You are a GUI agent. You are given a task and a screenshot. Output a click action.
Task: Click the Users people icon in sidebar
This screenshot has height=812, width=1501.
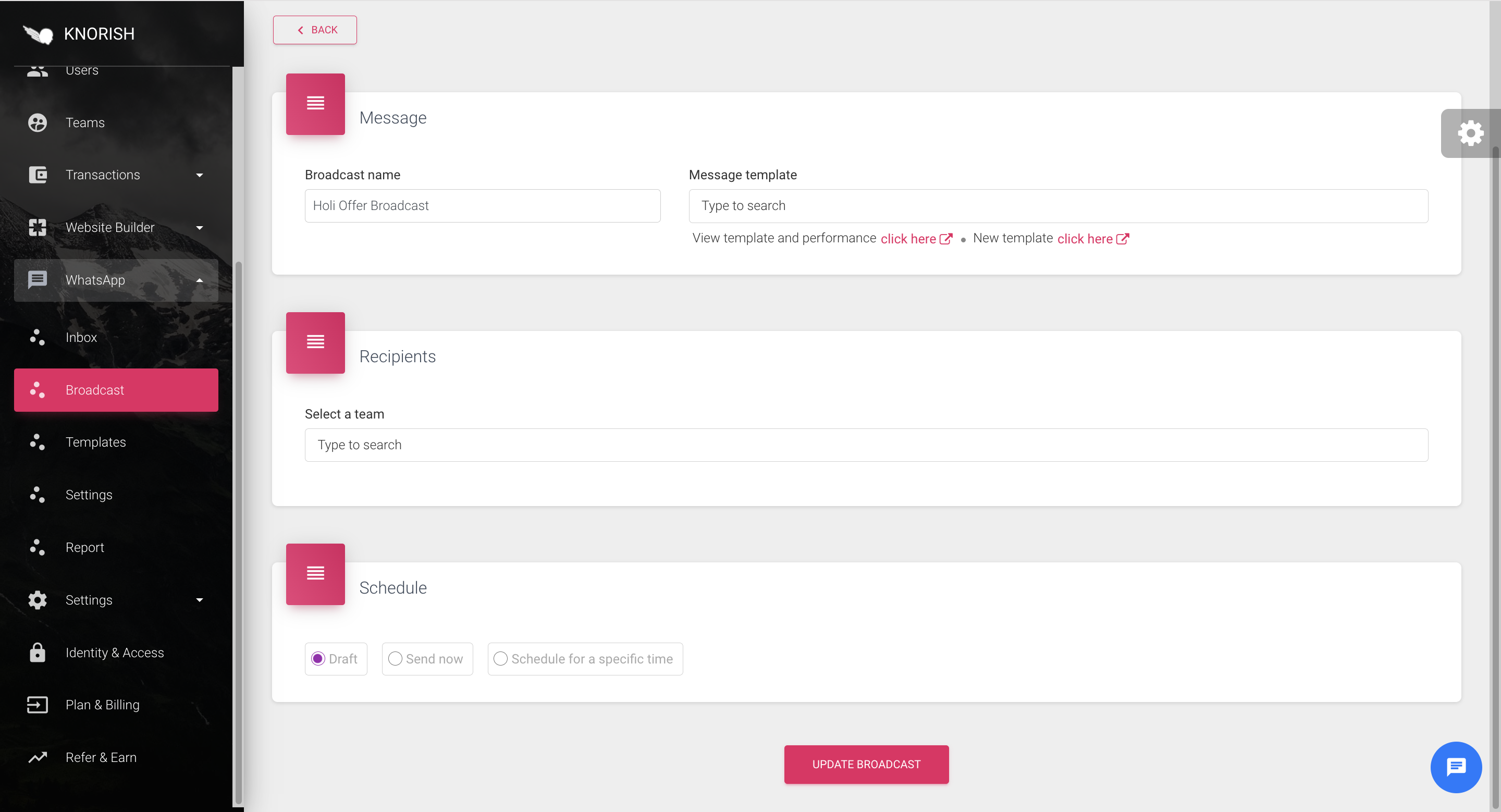(38, 70)
